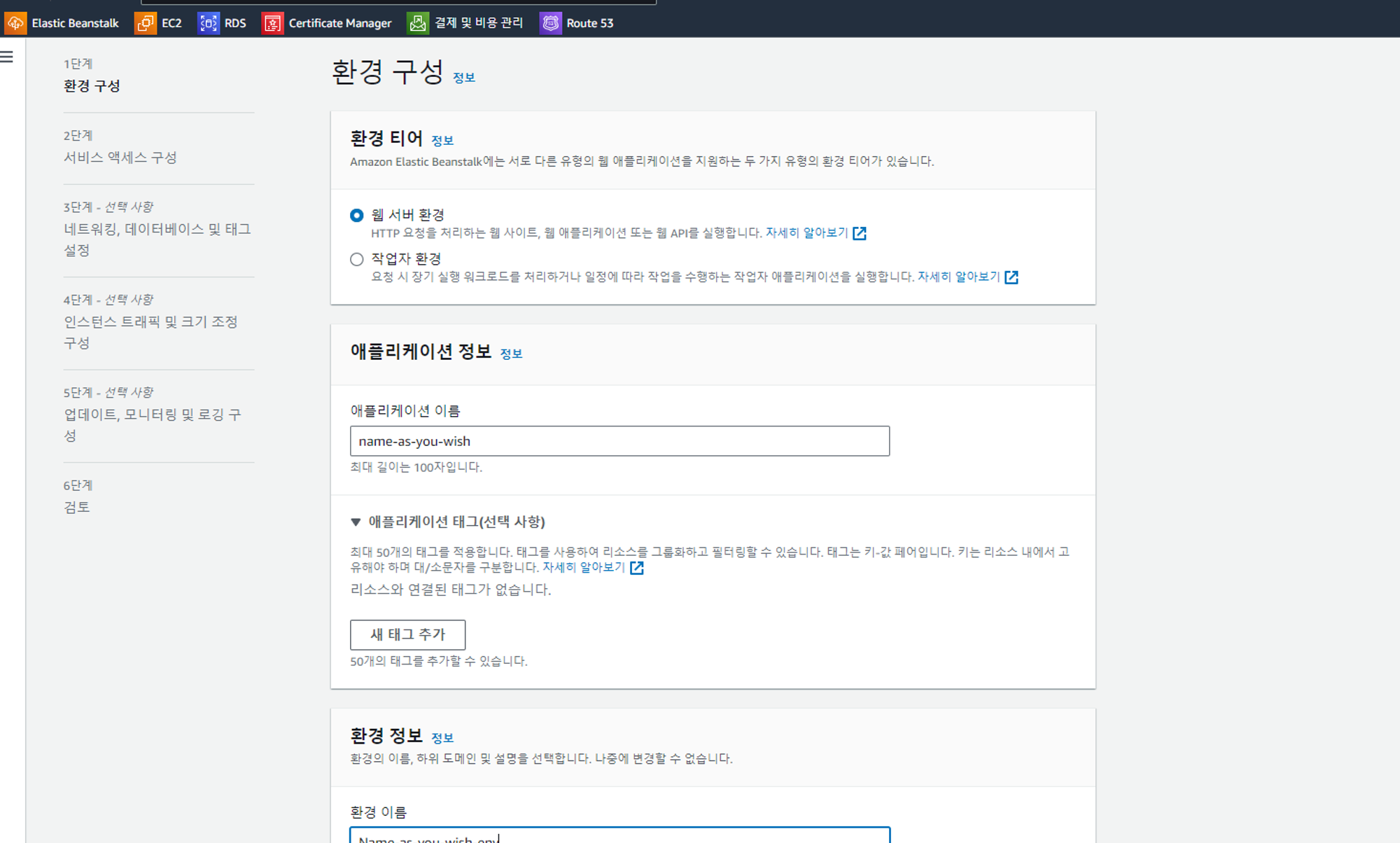Click the 새 태그 추가 button
Screen dimensions: 1400x843
(x=407, y=634)
